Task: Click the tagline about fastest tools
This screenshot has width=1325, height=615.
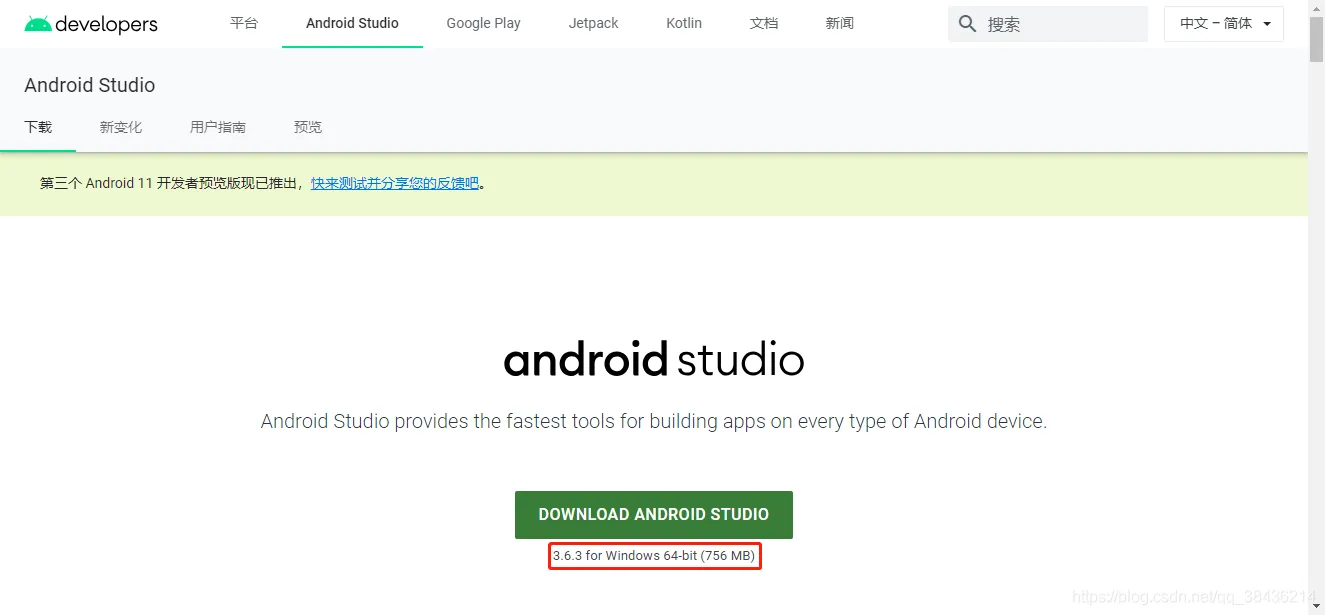Action: pos(654,421)
